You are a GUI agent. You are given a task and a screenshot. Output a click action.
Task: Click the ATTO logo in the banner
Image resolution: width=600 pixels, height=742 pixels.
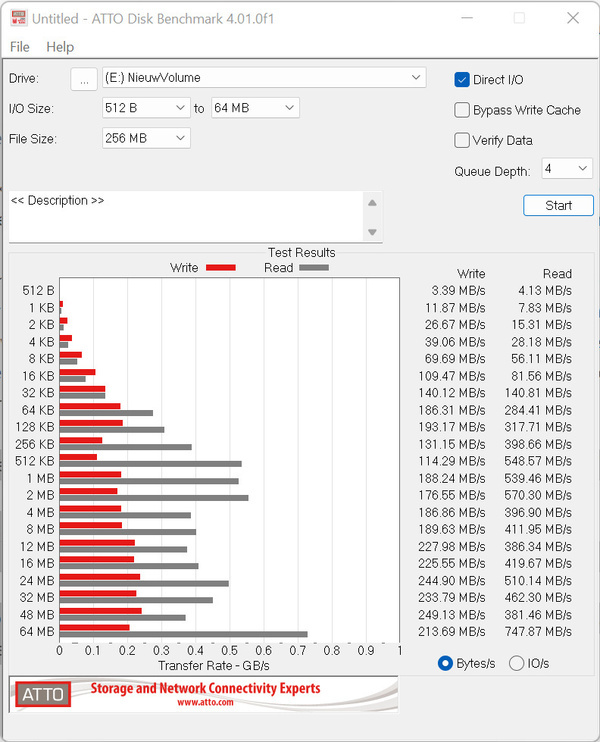click(x=43, y=694)
